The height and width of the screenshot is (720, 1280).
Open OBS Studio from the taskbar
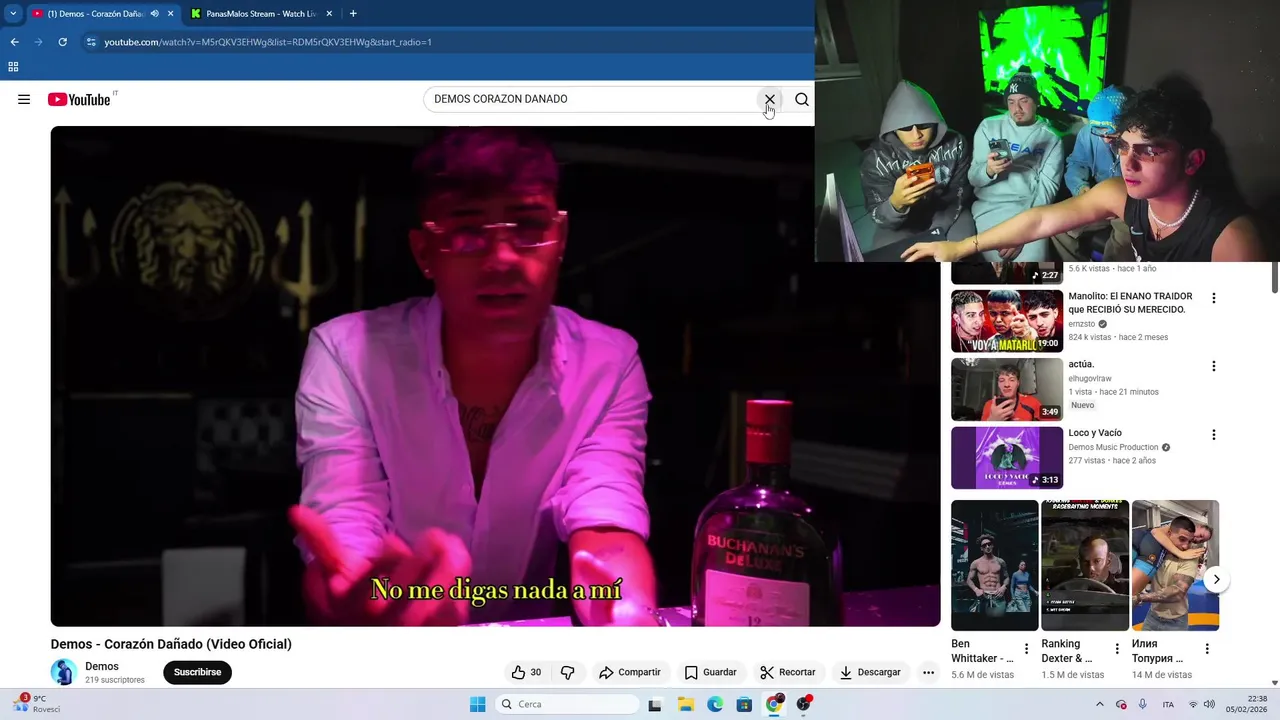pyautogui.click(x=804, y=705)
